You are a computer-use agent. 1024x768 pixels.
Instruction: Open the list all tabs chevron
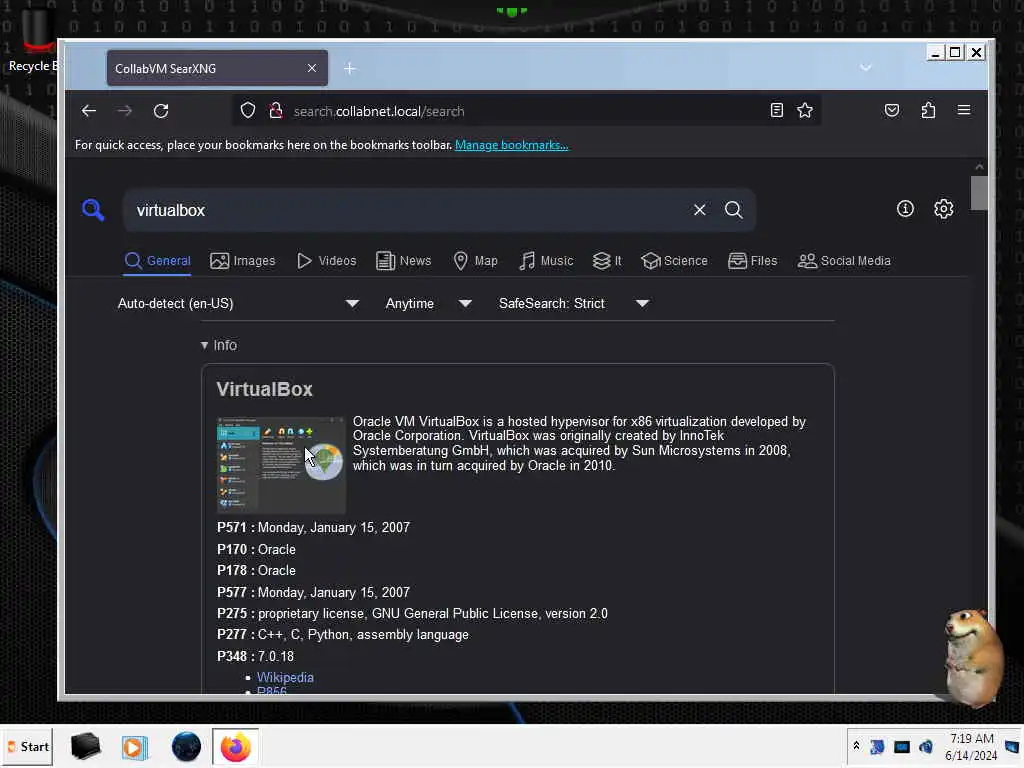pyautogui.click(x=865, y=68)
